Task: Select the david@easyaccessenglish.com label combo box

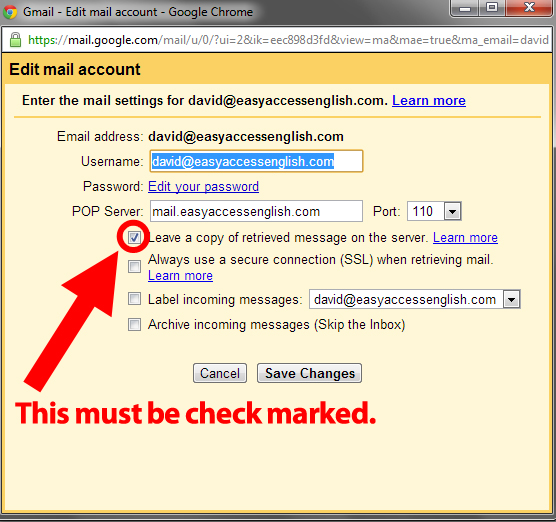Action: pos(415,300)
